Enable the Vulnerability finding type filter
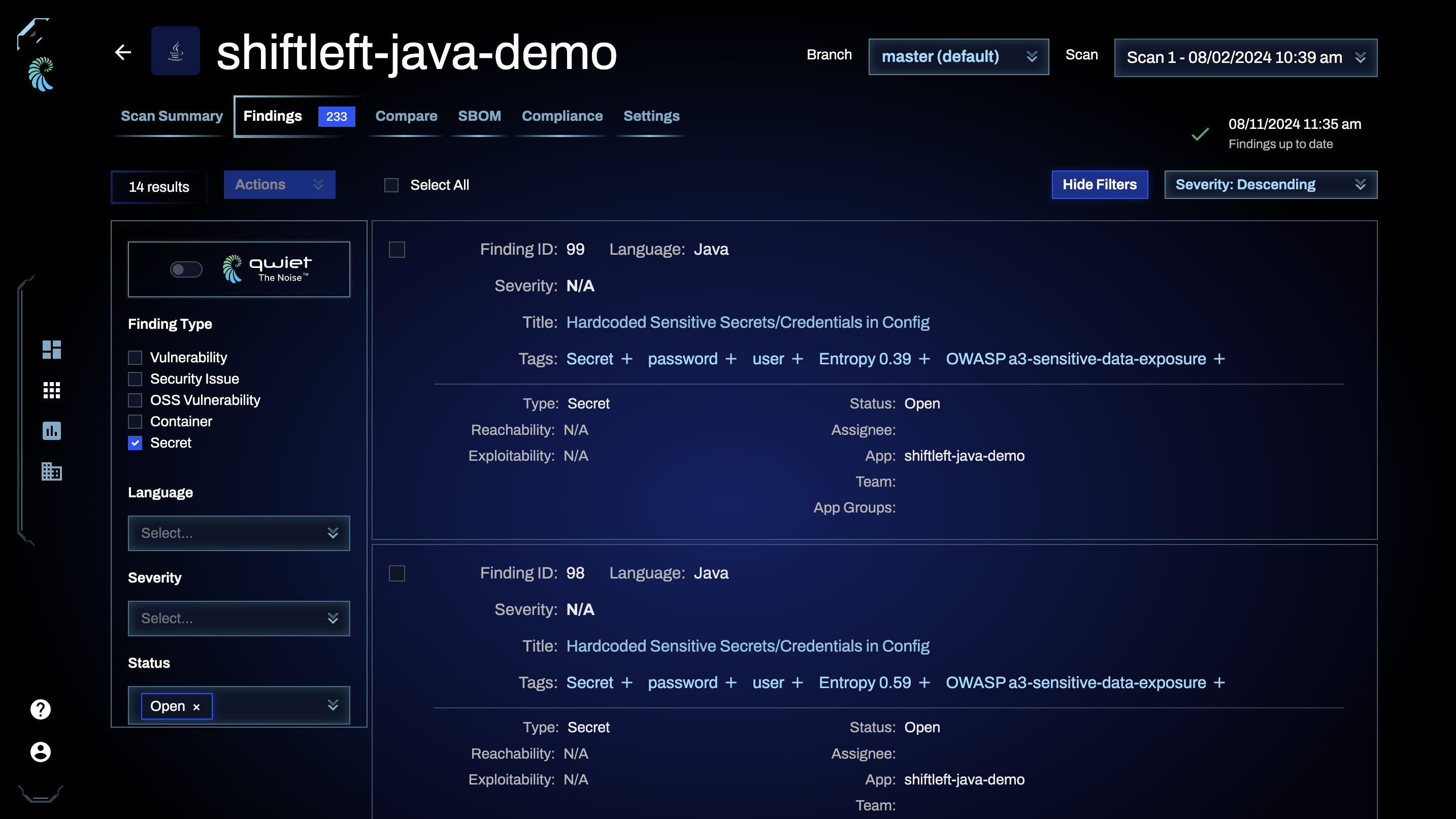Screen dimensions: 1456x819 [135, 358]
